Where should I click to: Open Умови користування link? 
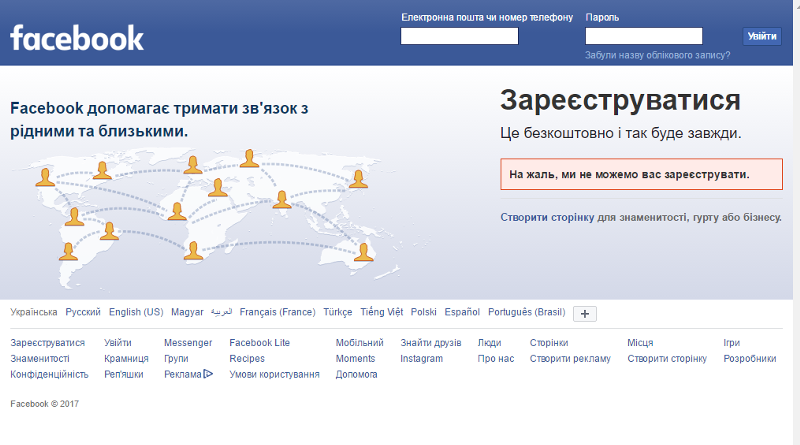point(274,375)
